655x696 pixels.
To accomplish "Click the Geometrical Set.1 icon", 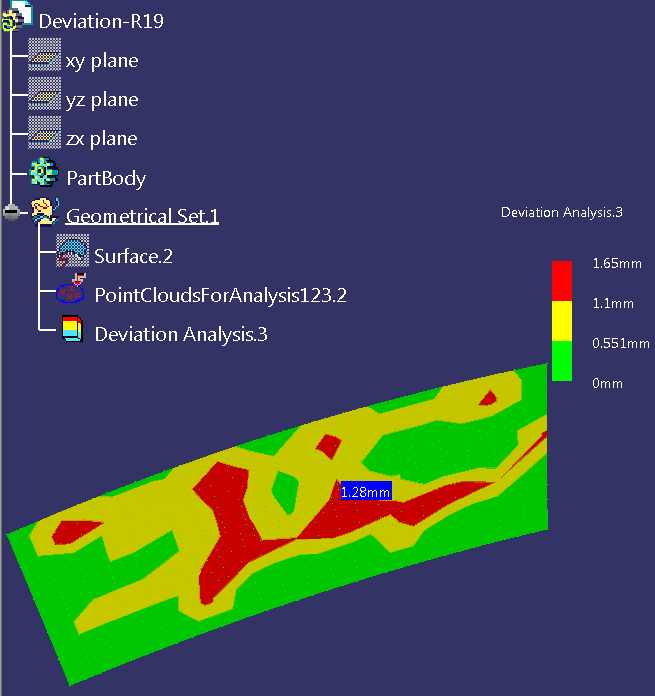I will click(x=45, y=212).
